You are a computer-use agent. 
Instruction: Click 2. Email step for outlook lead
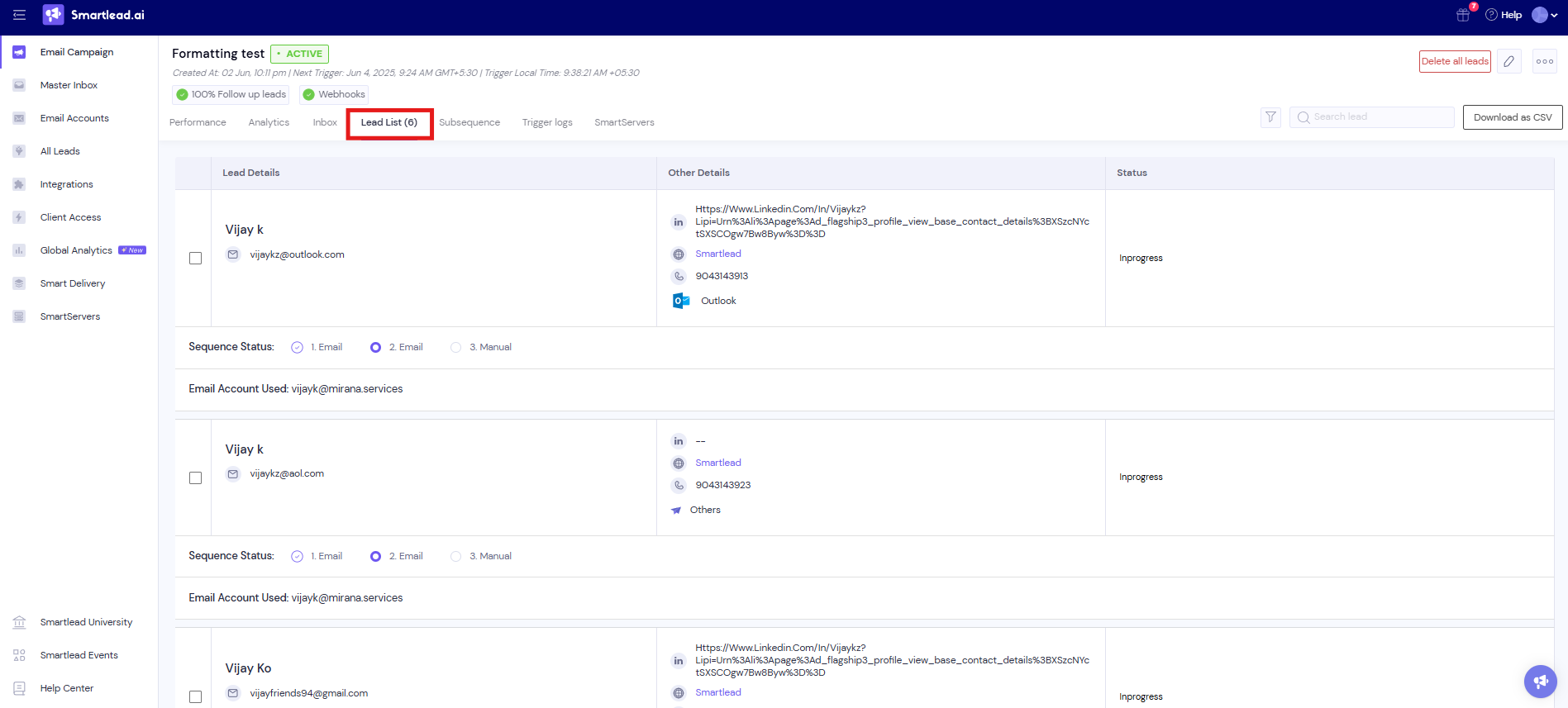397,347
